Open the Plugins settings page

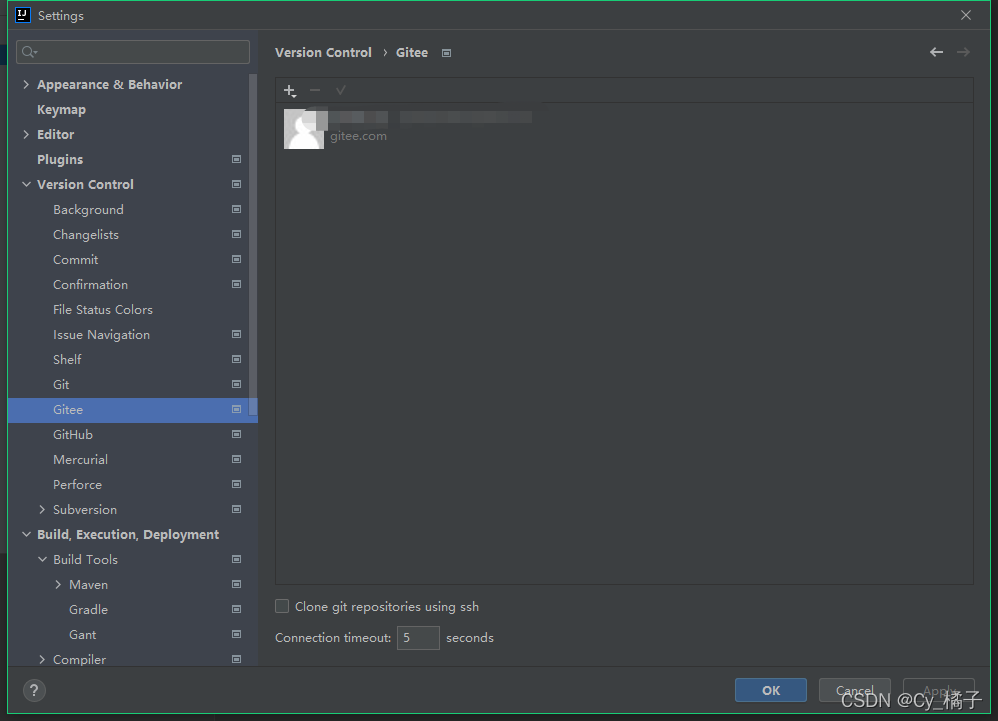60,160
